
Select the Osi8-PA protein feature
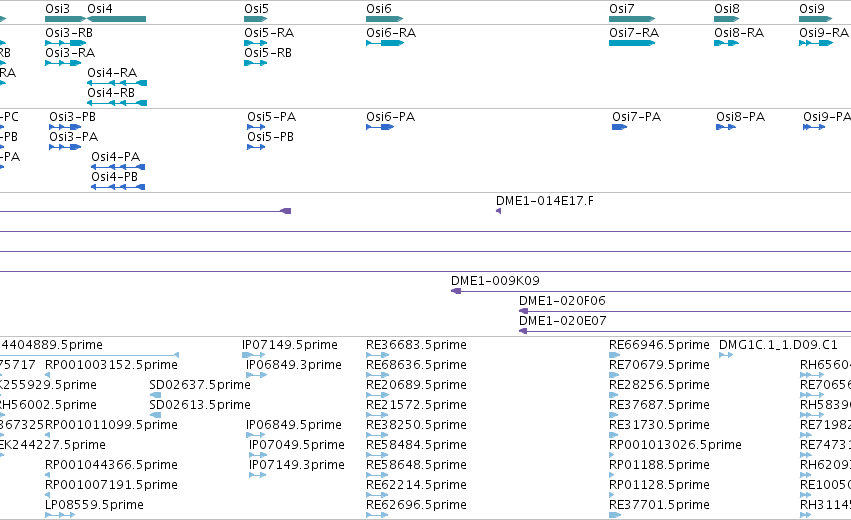click(726, 127)
